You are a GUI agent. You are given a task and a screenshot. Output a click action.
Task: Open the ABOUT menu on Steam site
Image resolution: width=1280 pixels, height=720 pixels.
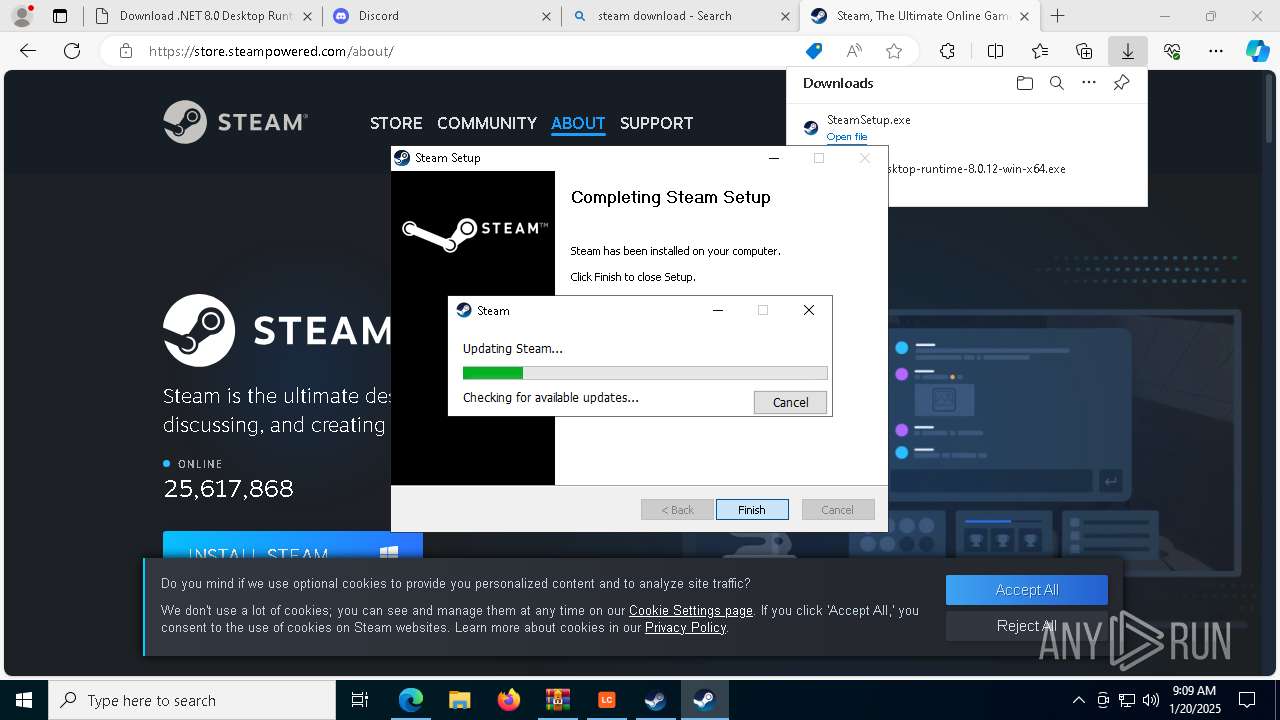[x=578, y=123]
